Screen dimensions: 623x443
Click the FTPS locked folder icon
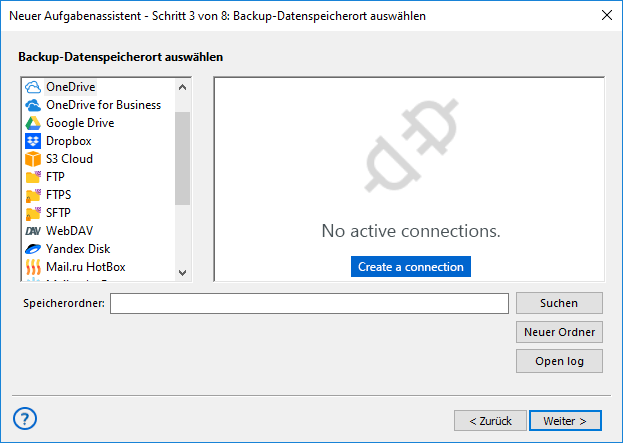click(33, 195)
